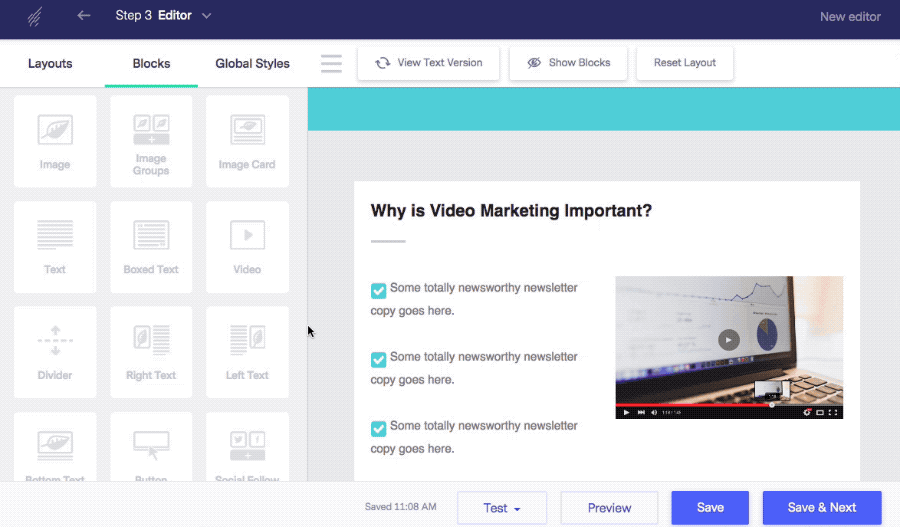This screenshot has height=527, width=900.
Task: Select the Button block
Action: pyautogui.click(x=151, y=447)
